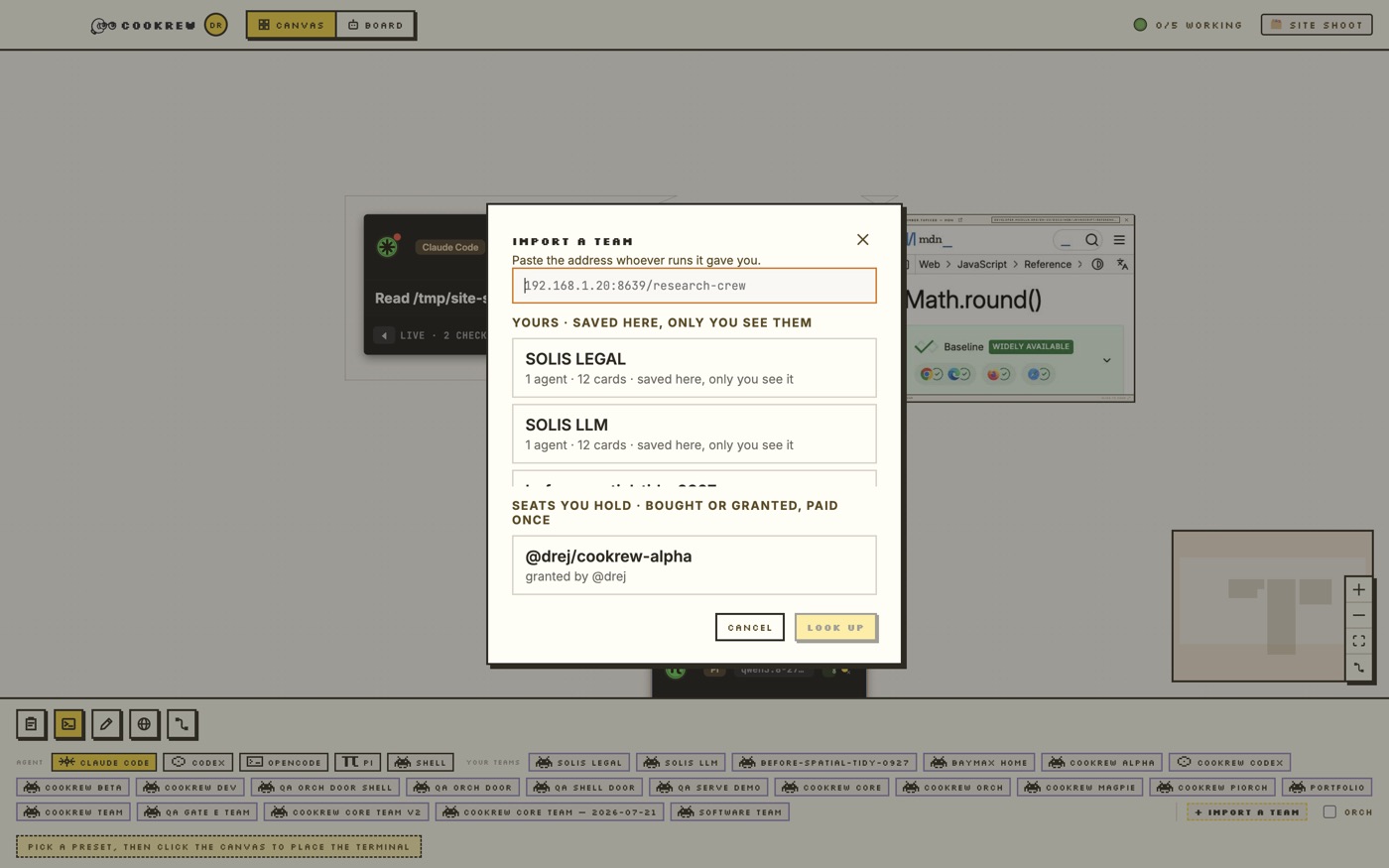Zoom out with the minus button
1389x868 pixels.
point(1358,616)
